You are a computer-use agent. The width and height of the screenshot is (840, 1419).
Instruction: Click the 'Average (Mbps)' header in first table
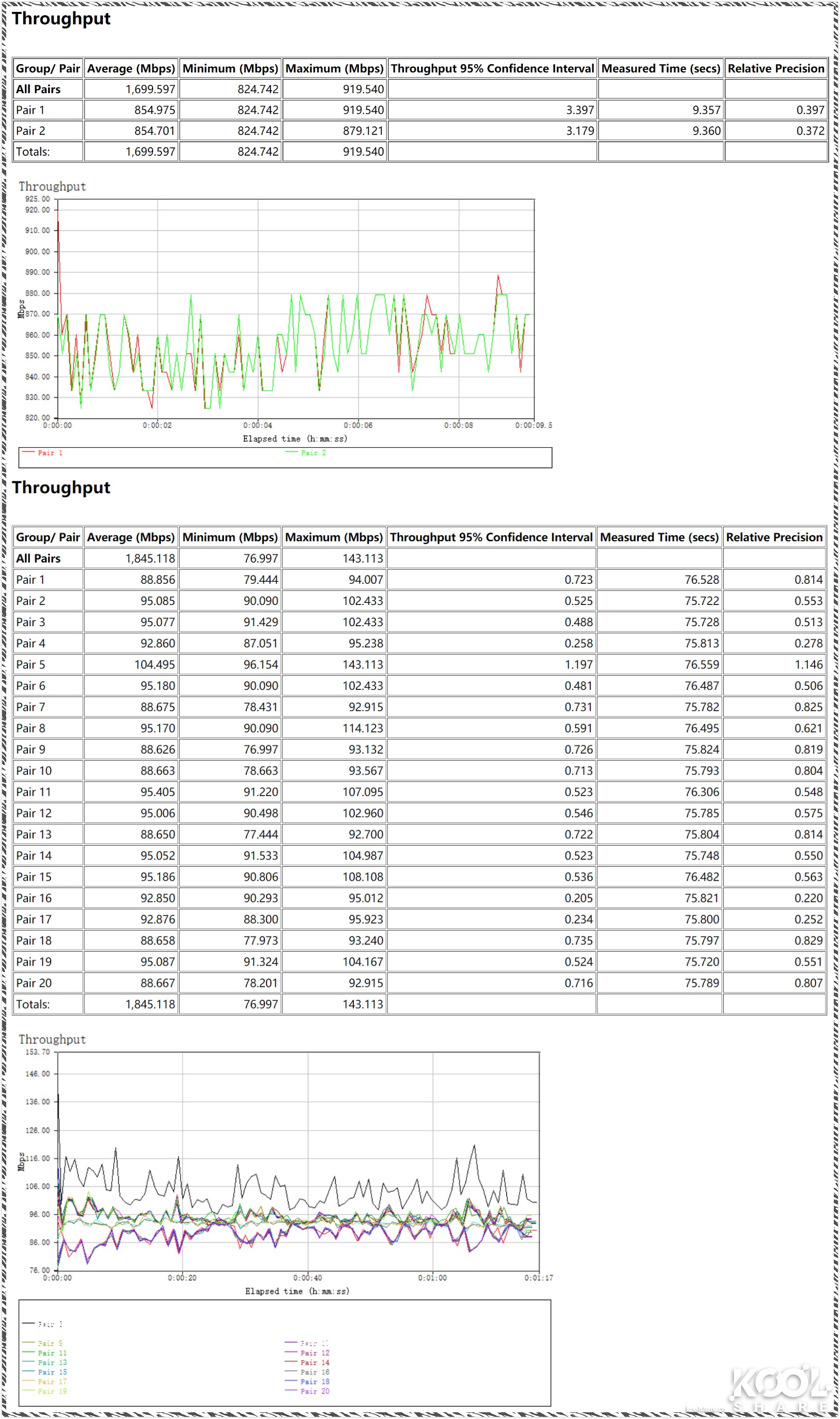(131, 68)
